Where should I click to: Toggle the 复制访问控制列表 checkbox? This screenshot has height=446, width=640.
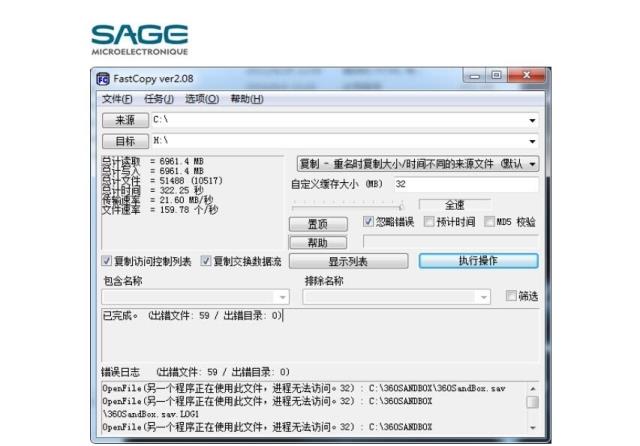(x=106, y=260)
